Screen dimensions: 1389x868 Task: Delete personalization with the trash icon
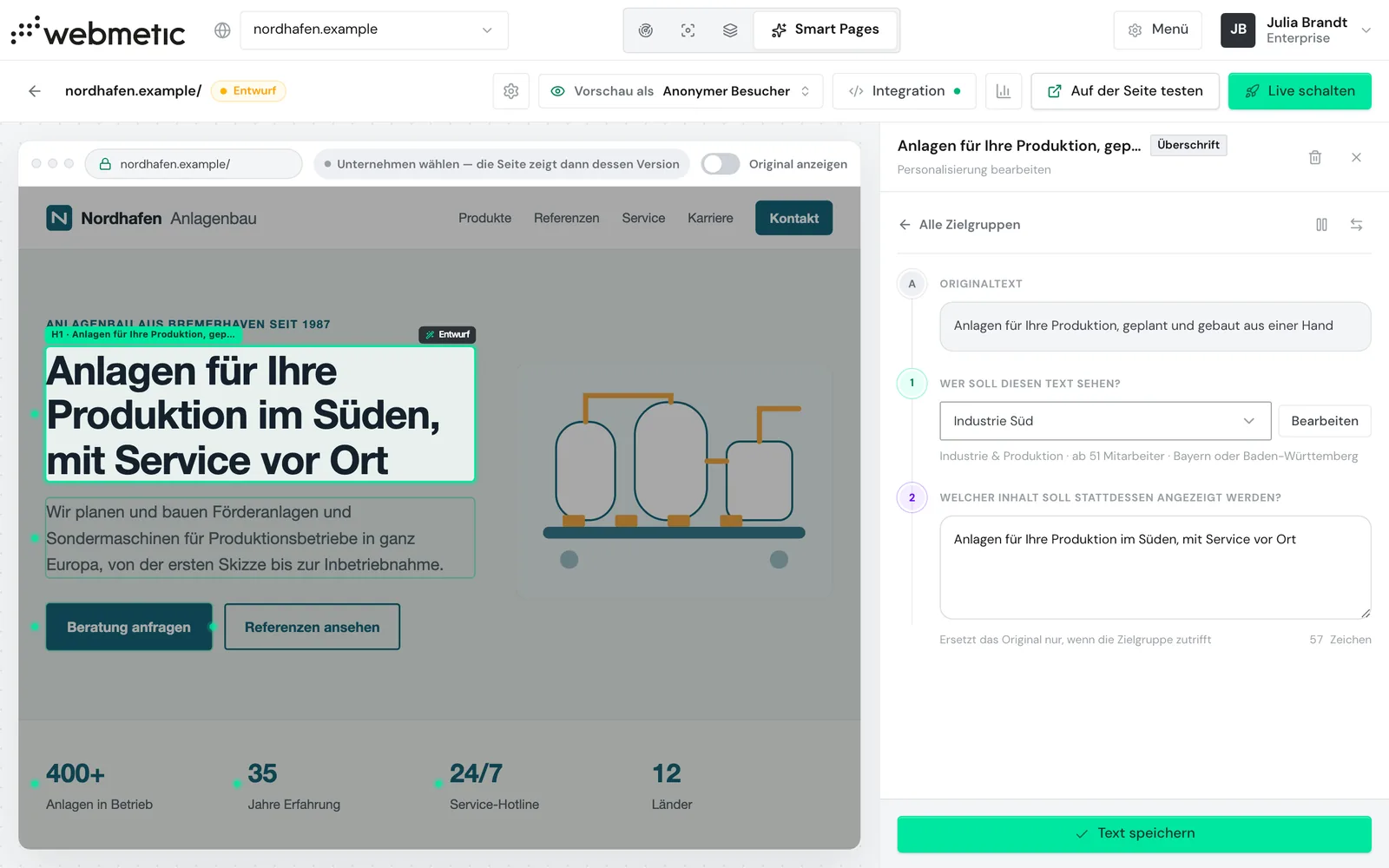click(1315, 157)
